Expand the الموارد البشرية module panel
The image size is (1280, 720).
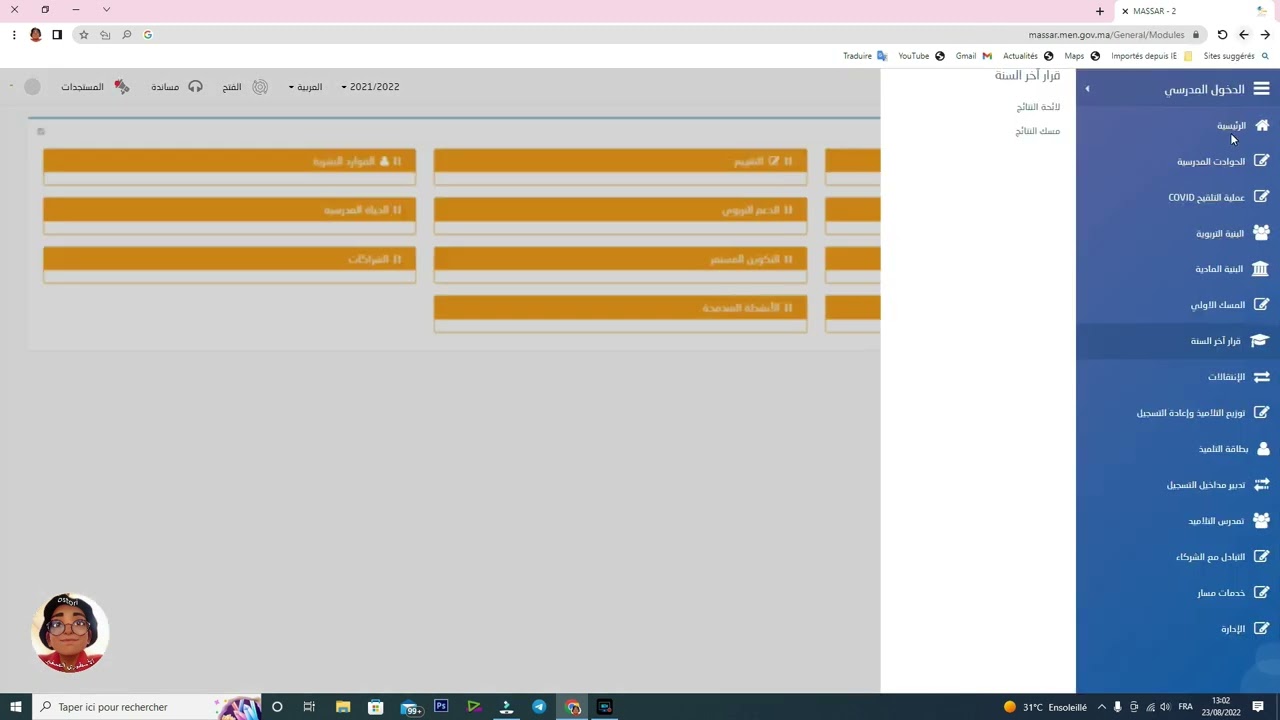[x=229, y=161]
